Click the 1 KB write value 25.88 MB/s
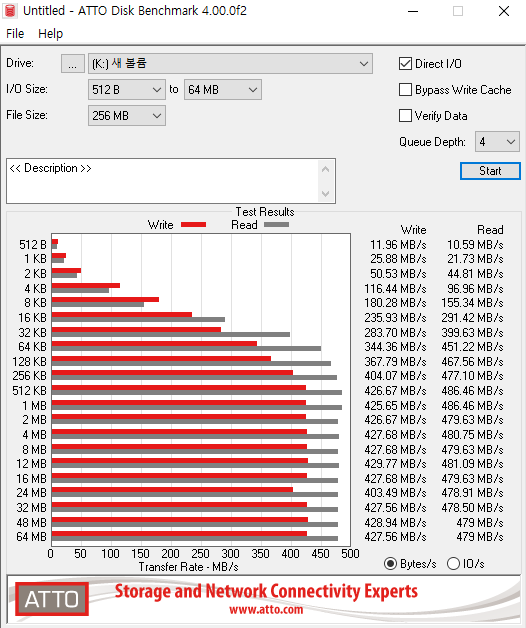 (x=398, y=259)
